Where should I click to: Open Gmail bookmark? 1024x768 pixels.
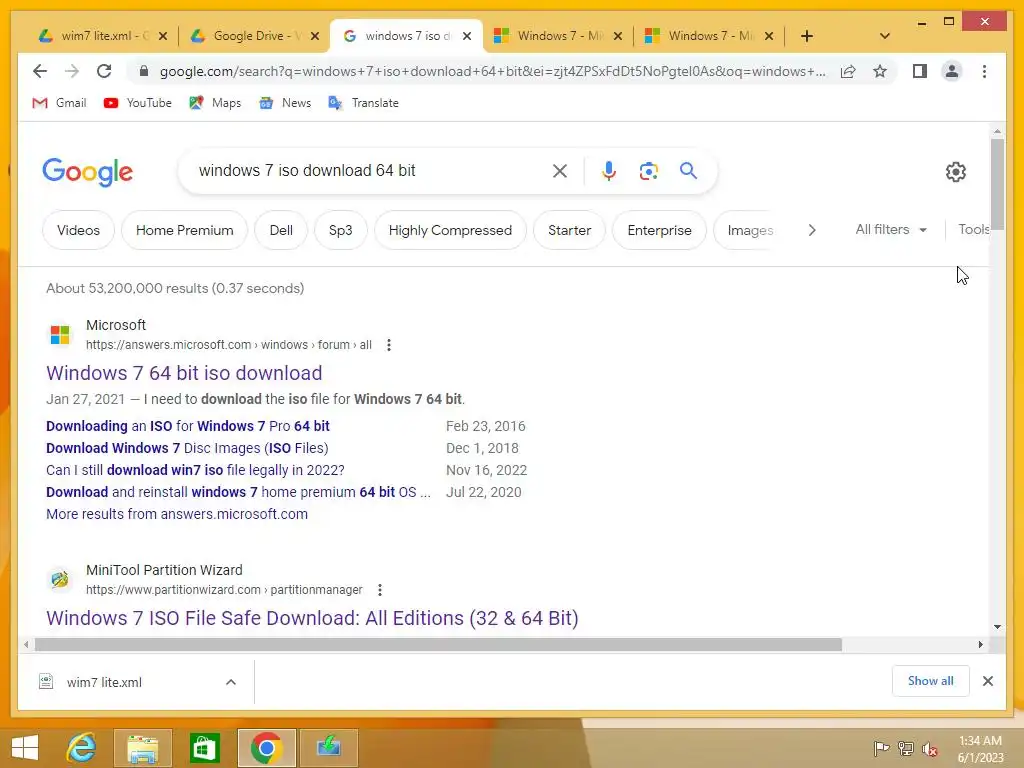(59, 103)
